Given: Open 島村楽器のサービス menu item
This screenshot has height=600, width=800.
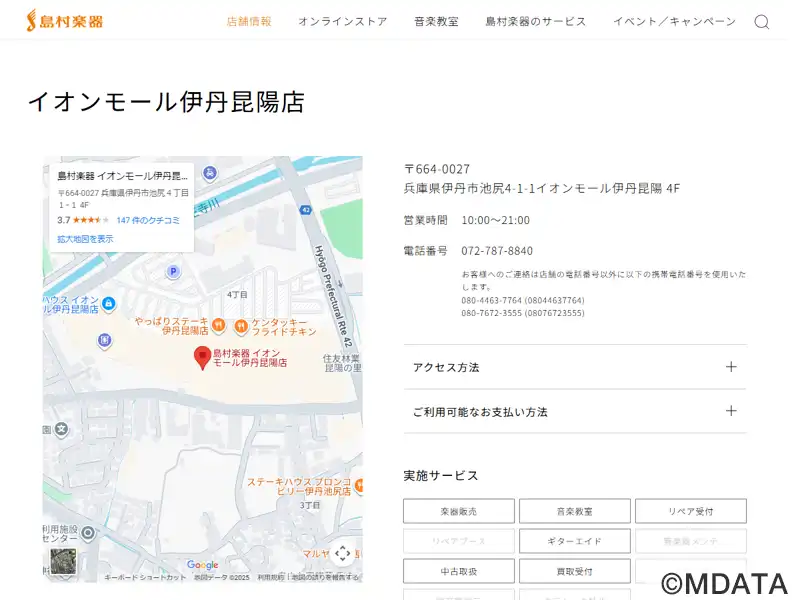Looking at the screenshot, I should pos(535,21).
